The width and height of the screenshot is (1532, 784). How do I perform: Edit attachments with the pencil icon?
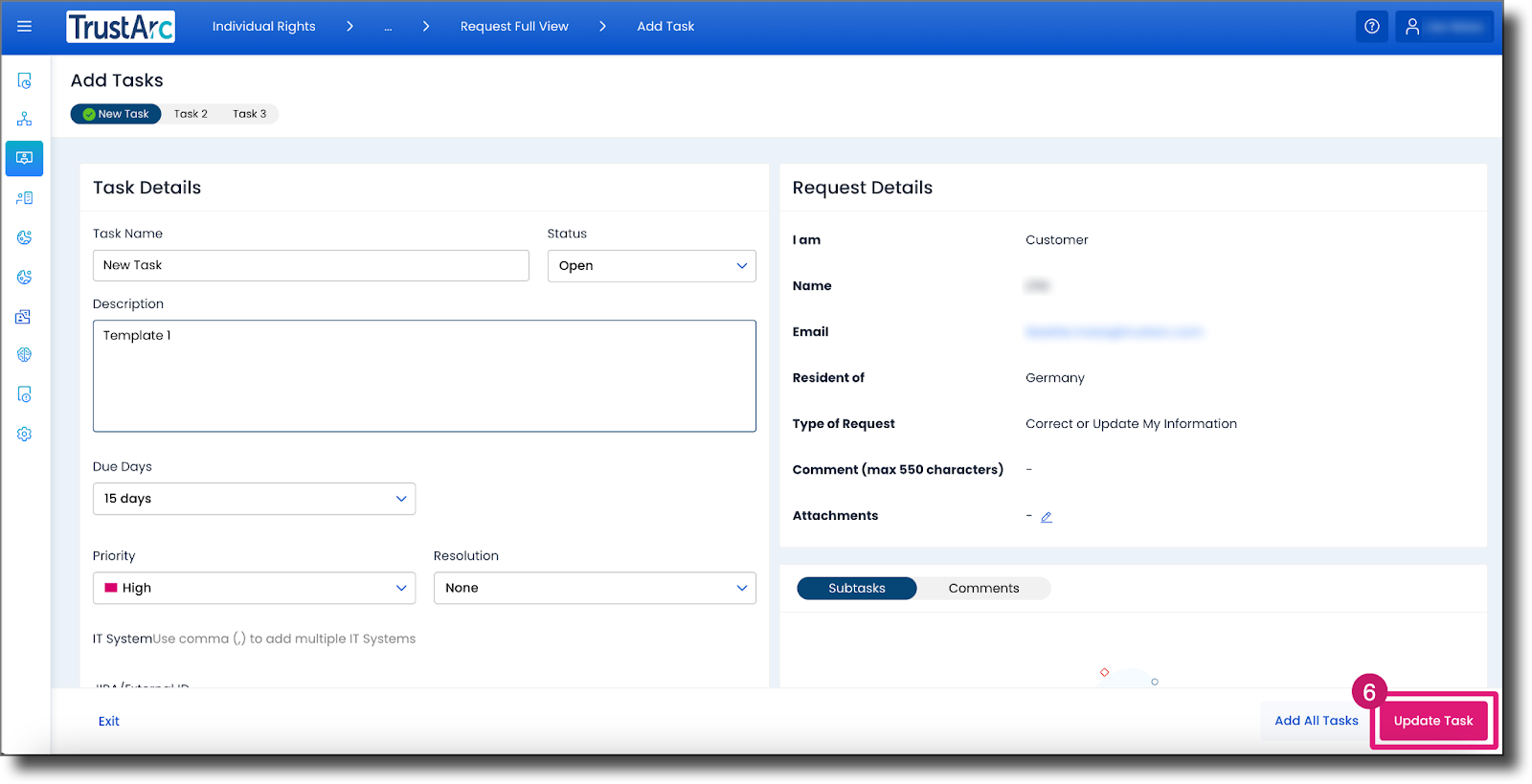pyautogui.click(x=1047, y=517)
